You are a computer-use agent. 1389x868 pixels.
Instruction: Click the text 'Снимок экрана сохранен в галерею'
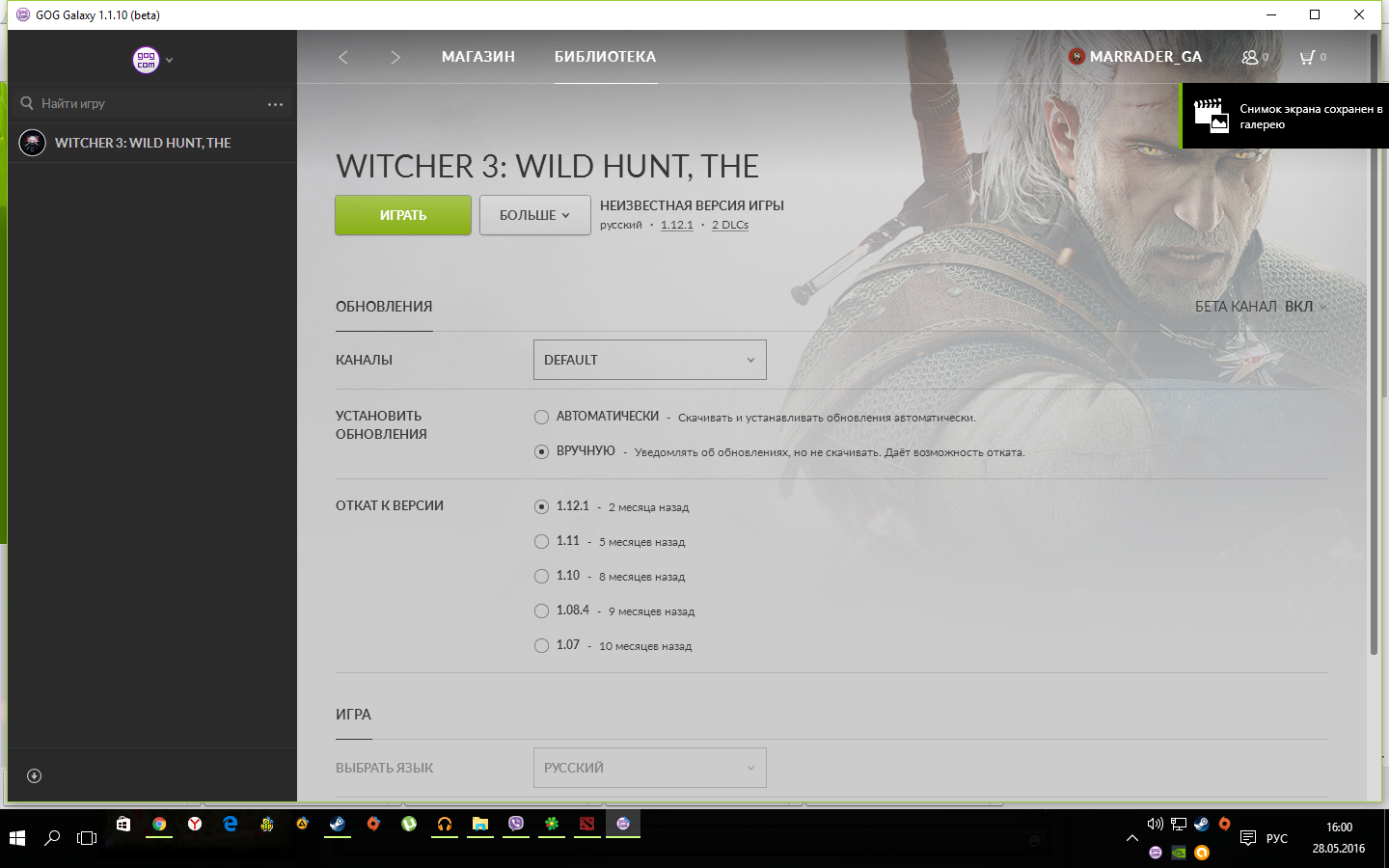click(1311, 117)
